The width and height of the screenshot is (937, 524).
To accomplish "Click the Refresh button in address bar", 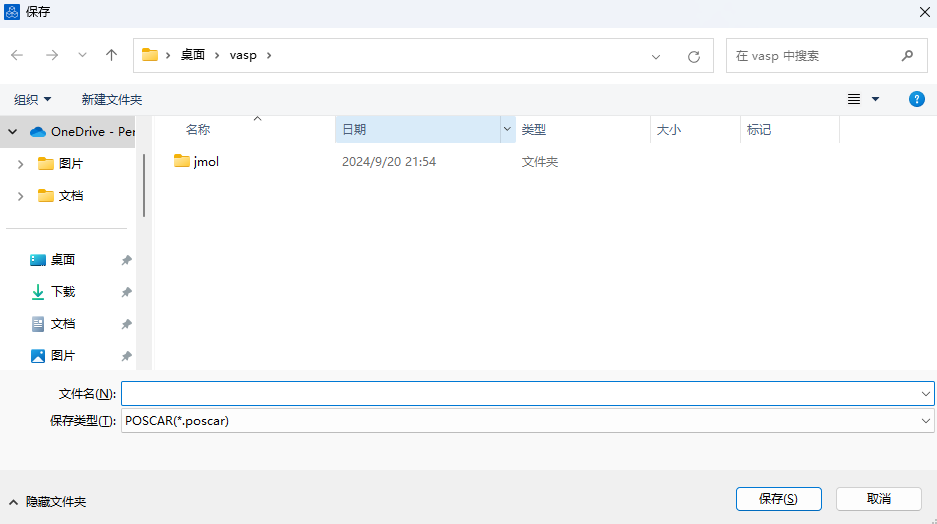I will tap(693, 56).
